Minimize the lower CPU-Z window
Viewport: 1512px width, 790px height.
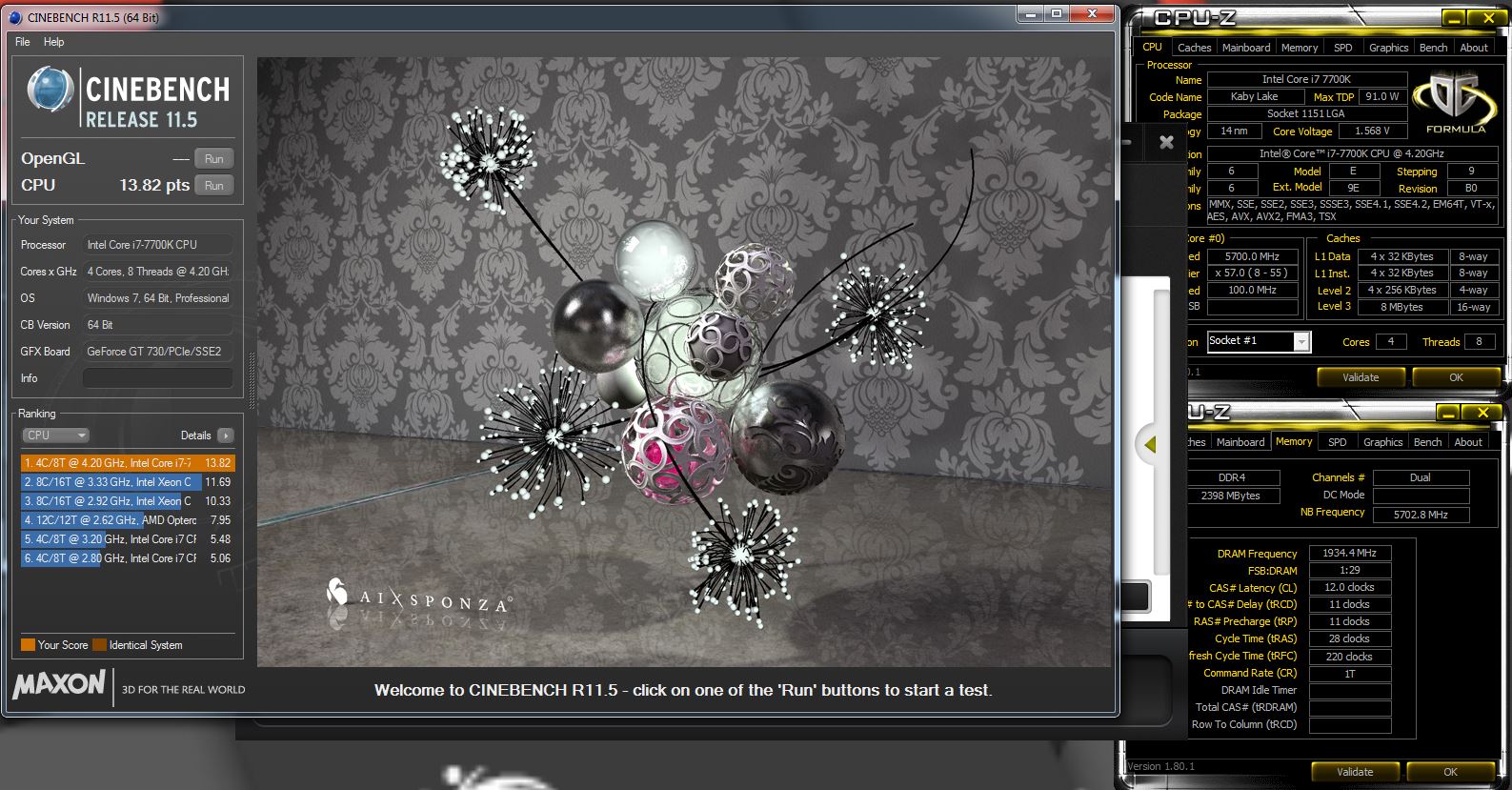[x=1448, y=413]
